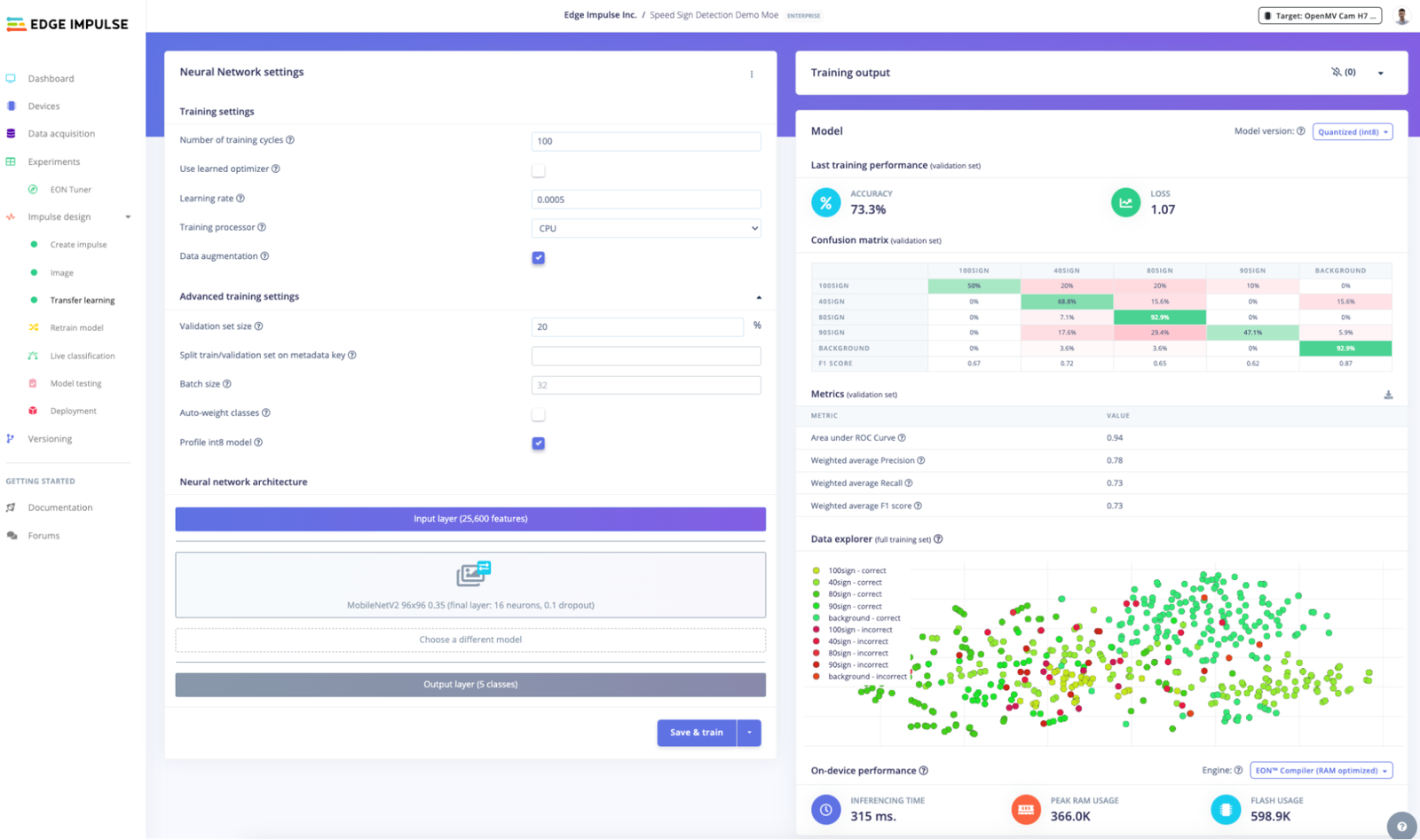Click the Number of training cycles field
Screen dimensions: 1420x840
pos(646,141)
